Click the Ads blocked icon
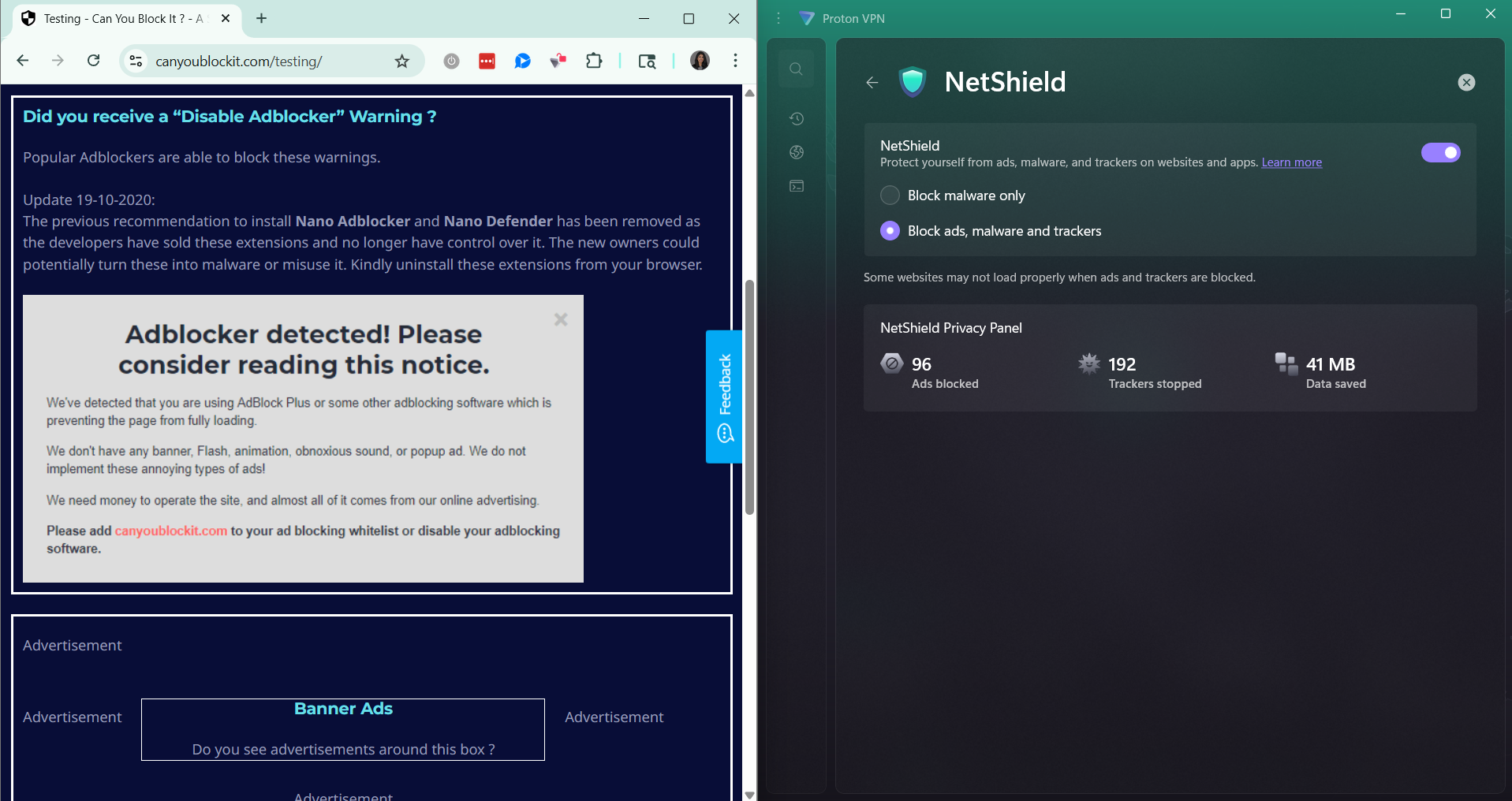 pos(891,363)
